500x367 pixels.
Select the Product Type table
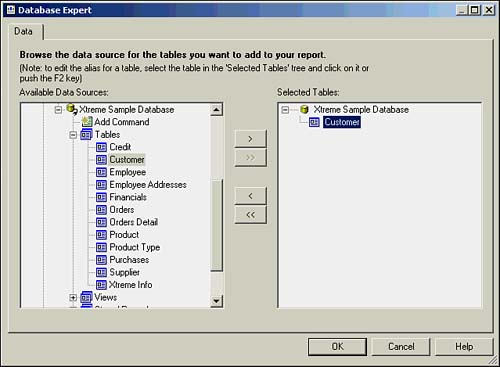click(x=135, y=247)
